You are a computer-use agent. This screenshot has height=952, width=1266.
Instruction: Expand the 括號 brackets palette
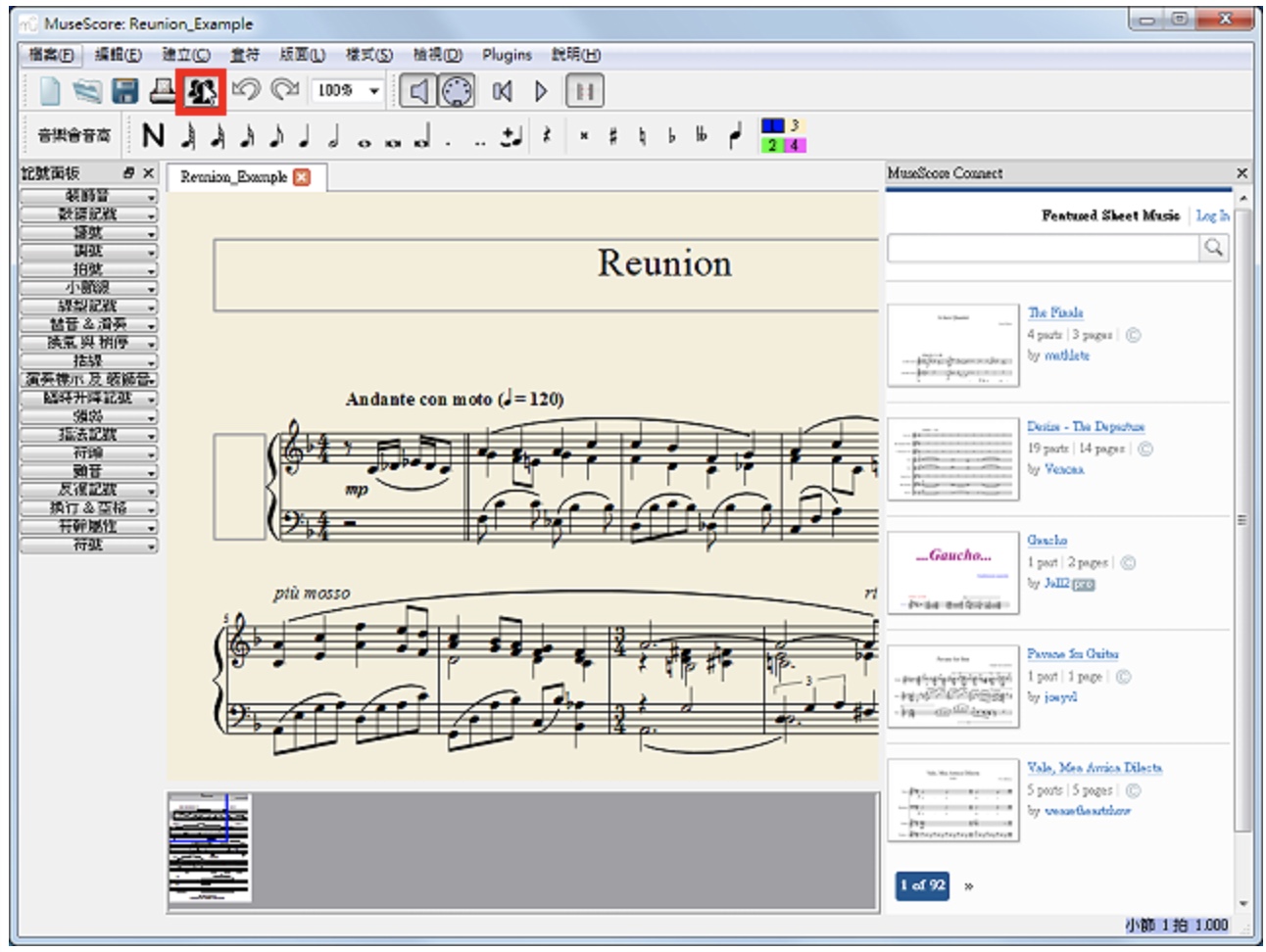[x=89, y=361]
